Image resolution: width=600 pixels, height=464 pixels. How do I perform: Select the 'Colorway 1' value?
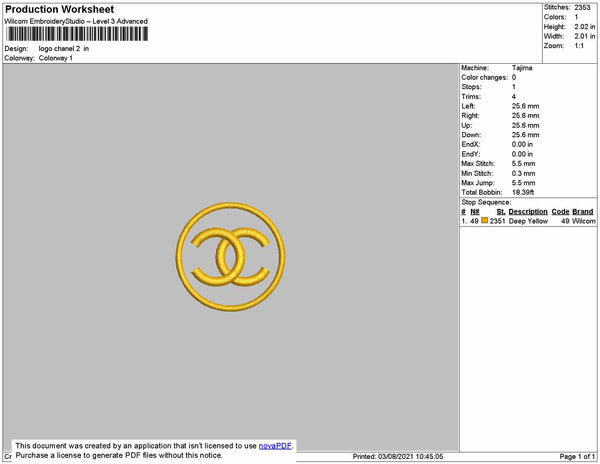55,58
